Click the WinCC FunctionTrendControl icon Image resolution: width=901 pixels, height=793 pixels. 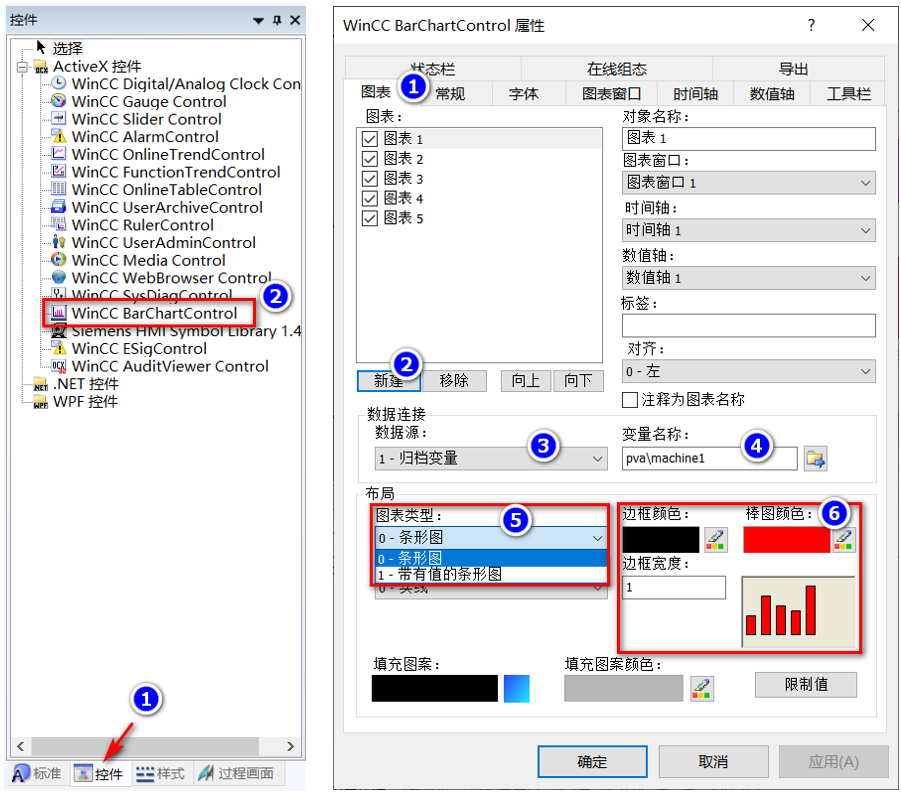tap(59, 172)
